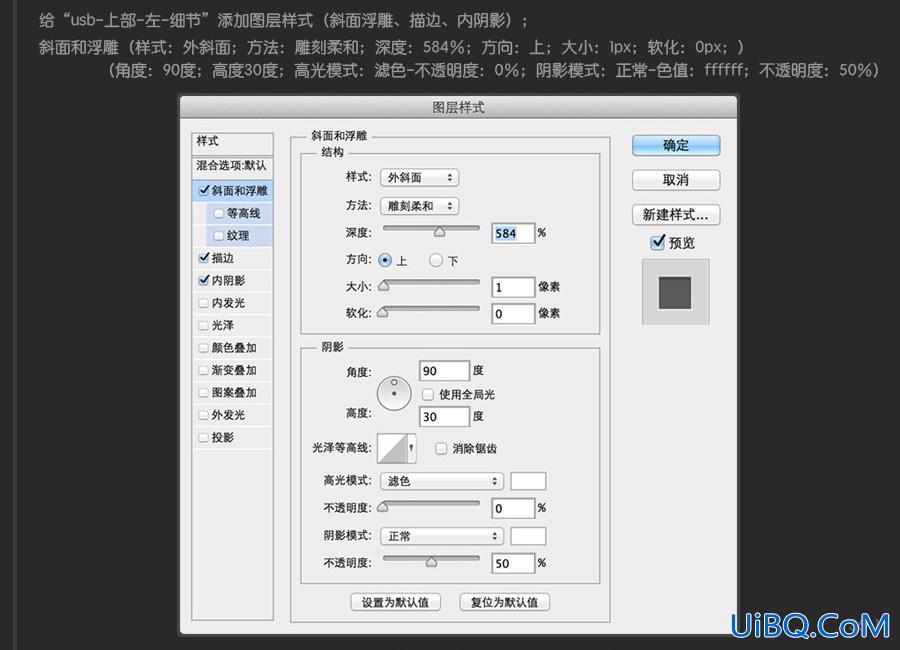Screen dimensions: 900x650
Task: Click the shadow 不透明度 slider handle
Action: tap(432, 562)
